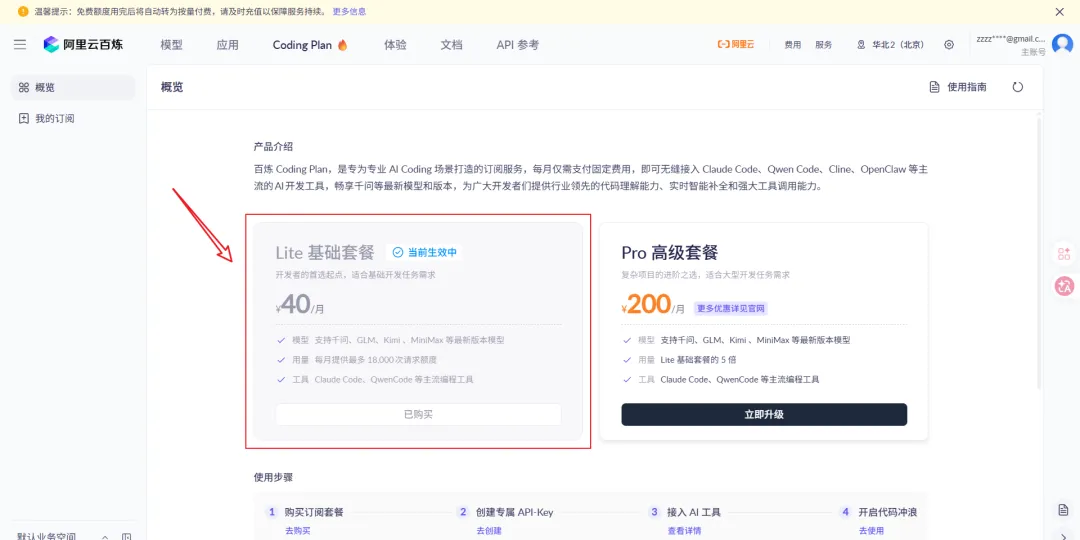1080x540 pixels.
Task: Click the 立即升级 button
Action: coord(764,414)
